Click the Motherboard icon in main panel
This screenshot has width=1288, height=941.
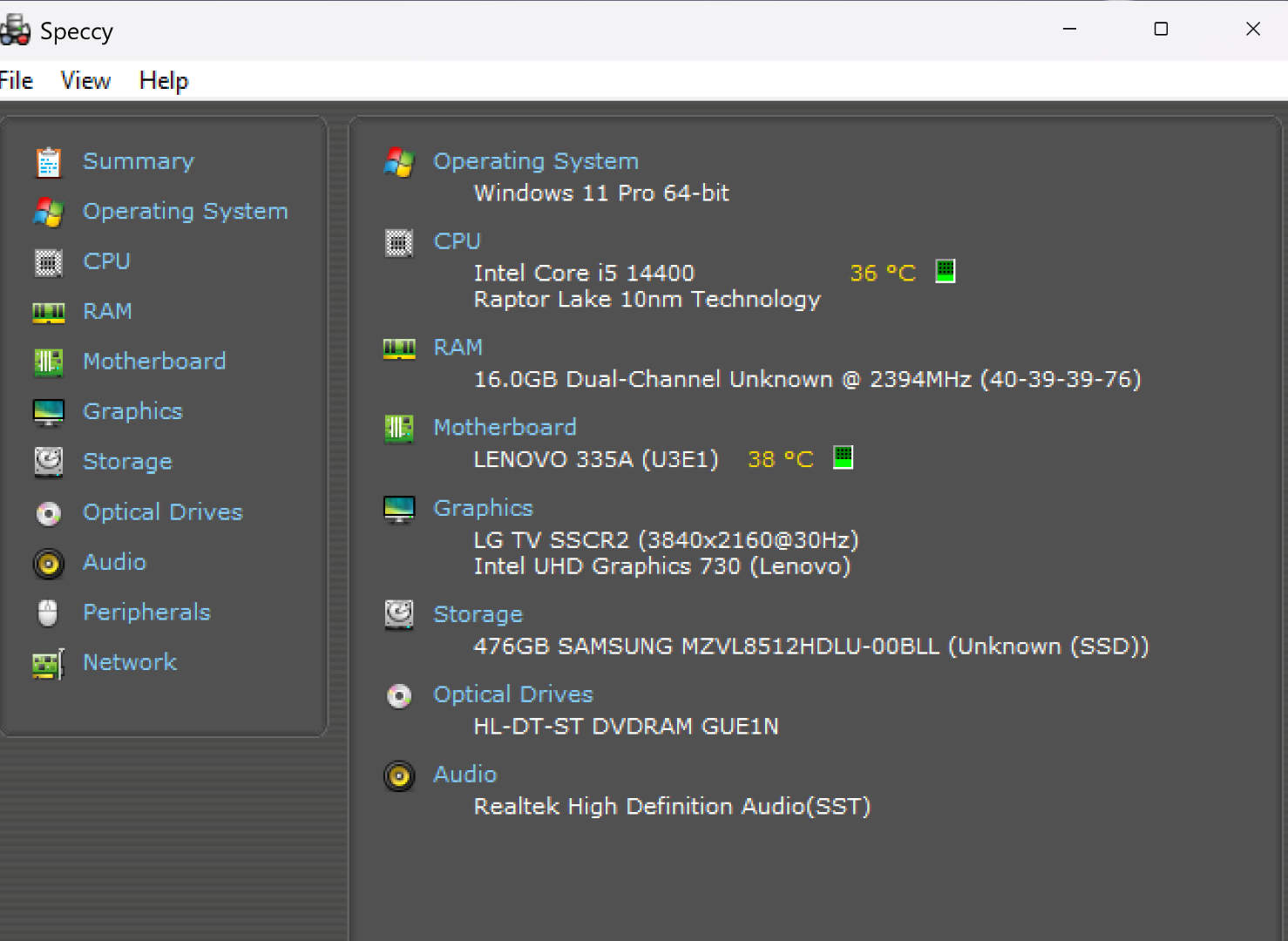pyautogui.click(x=399, y=428)
